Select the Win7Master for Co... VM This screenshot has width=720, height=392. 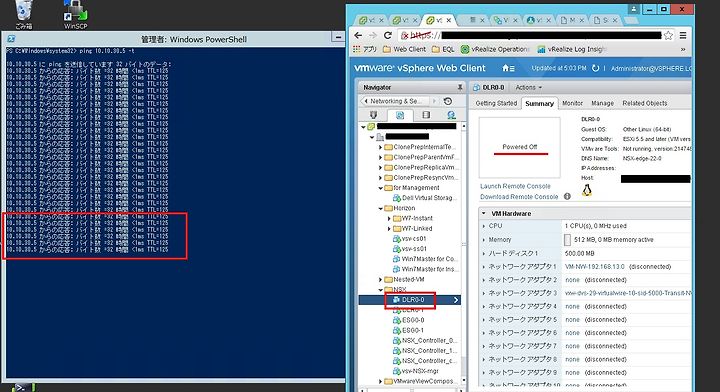425,259
